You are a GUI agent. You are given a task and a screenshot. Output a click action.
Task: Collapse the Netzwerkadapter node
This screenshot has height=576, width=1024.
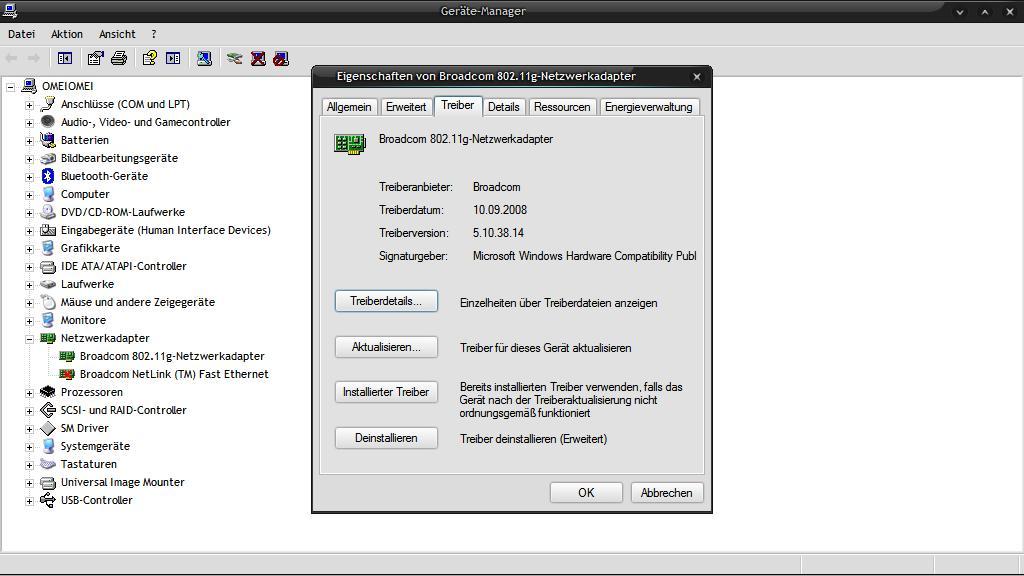pos(29,339)
